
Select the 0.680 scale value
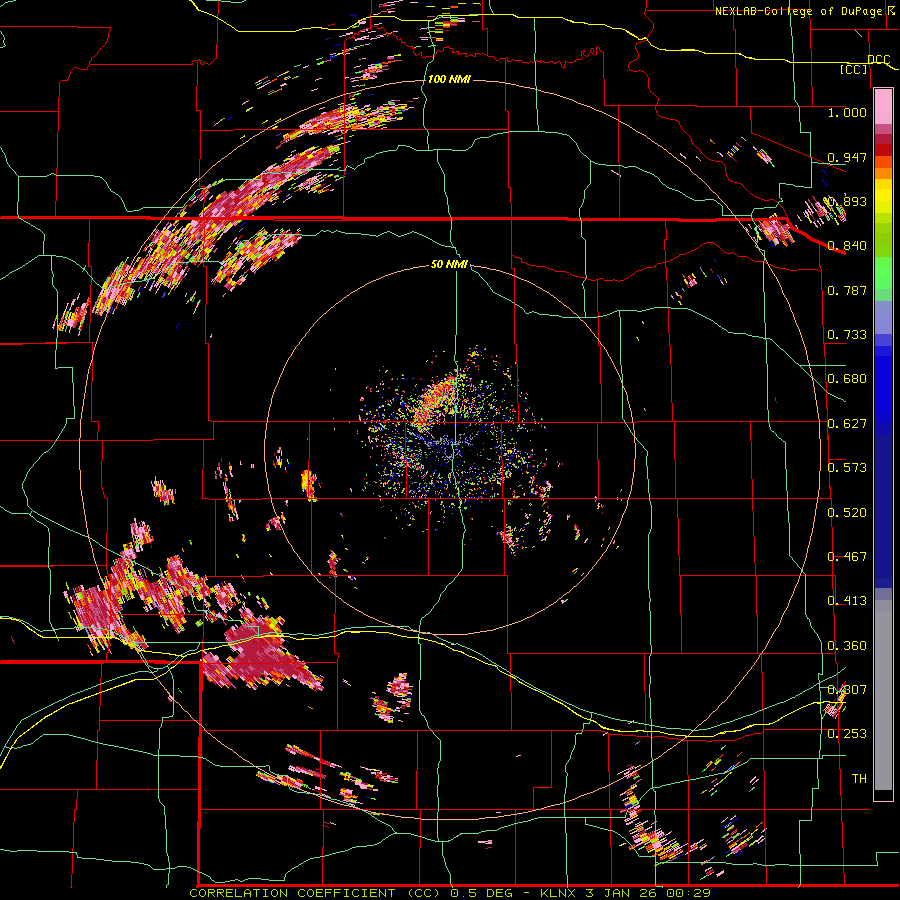(x=847, y=378)
